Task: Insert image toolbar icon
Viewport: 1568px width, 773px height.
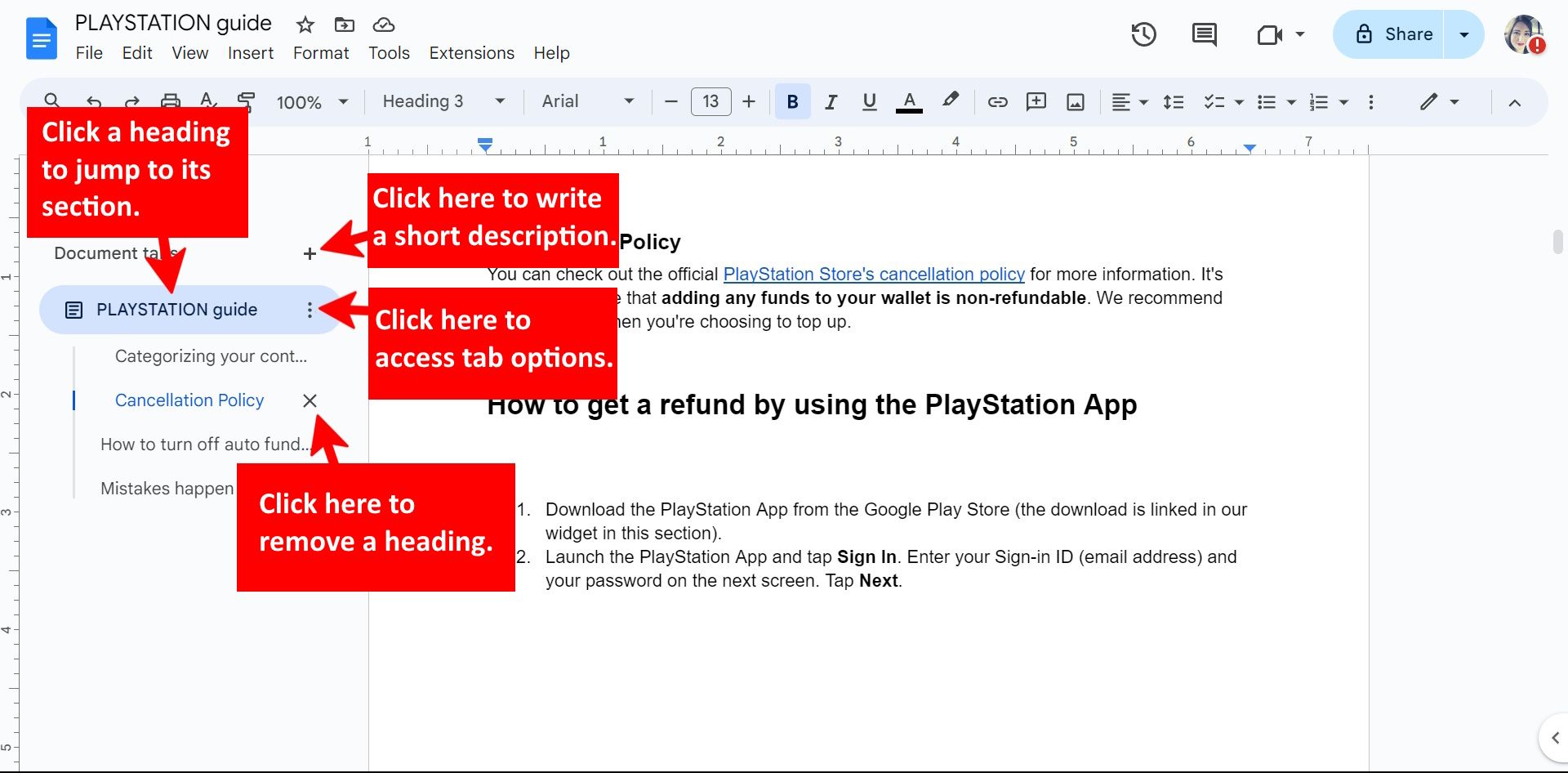Action: point(1076,102)
